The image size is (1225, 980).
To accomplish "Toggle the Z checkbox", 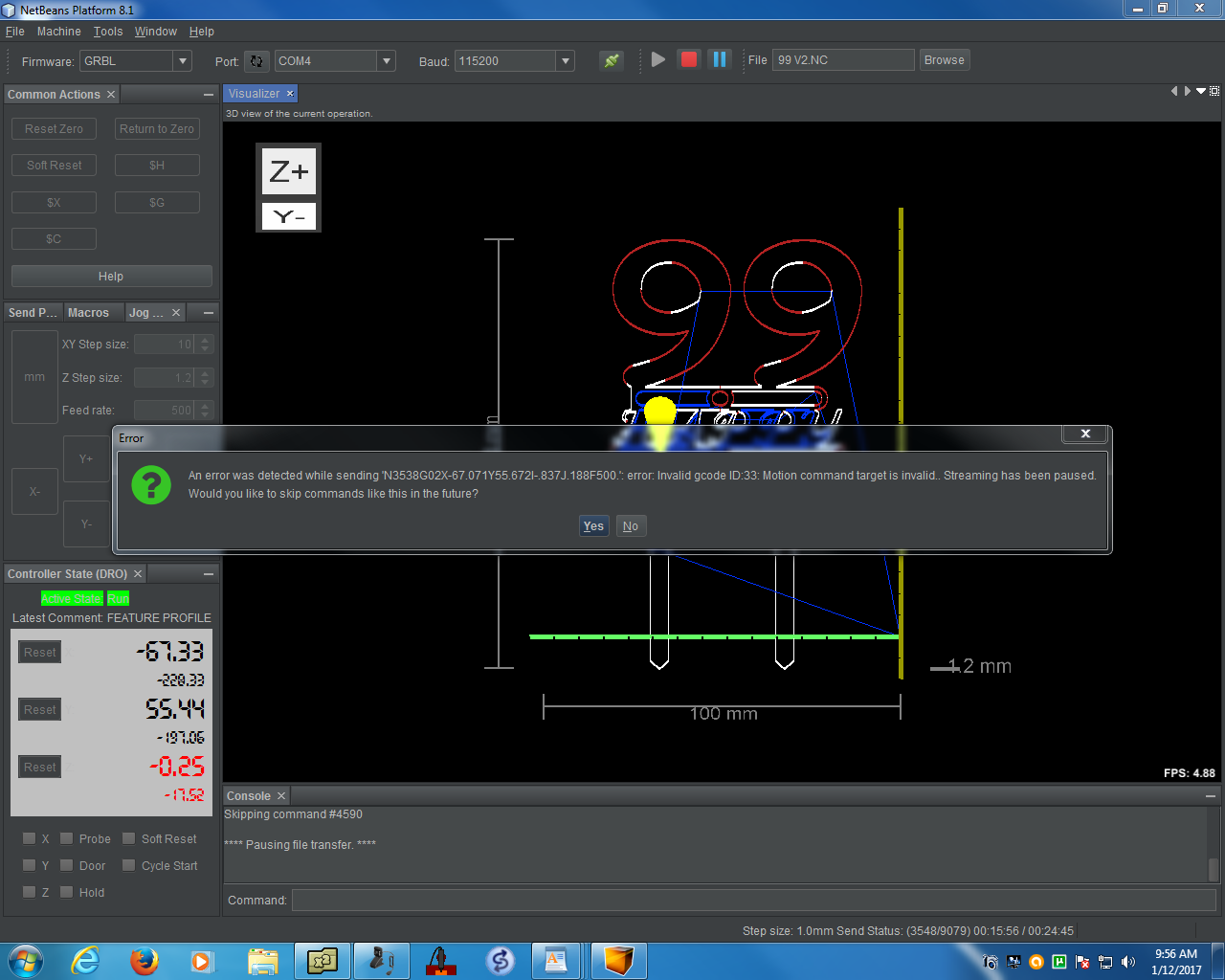I will pyautogui.click(x=29, y=892).
